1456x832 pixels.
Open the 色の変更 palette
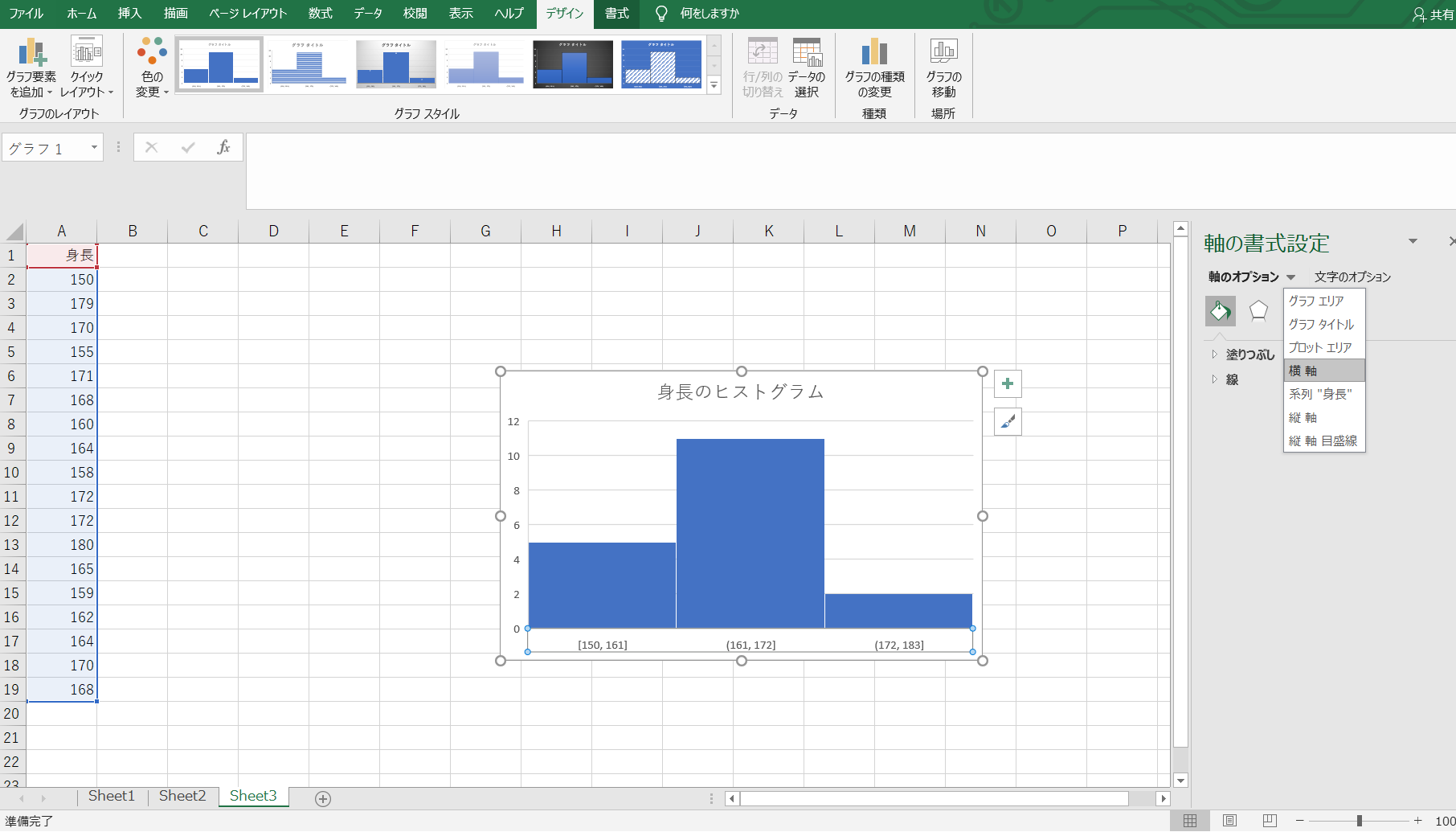(152, 68)
